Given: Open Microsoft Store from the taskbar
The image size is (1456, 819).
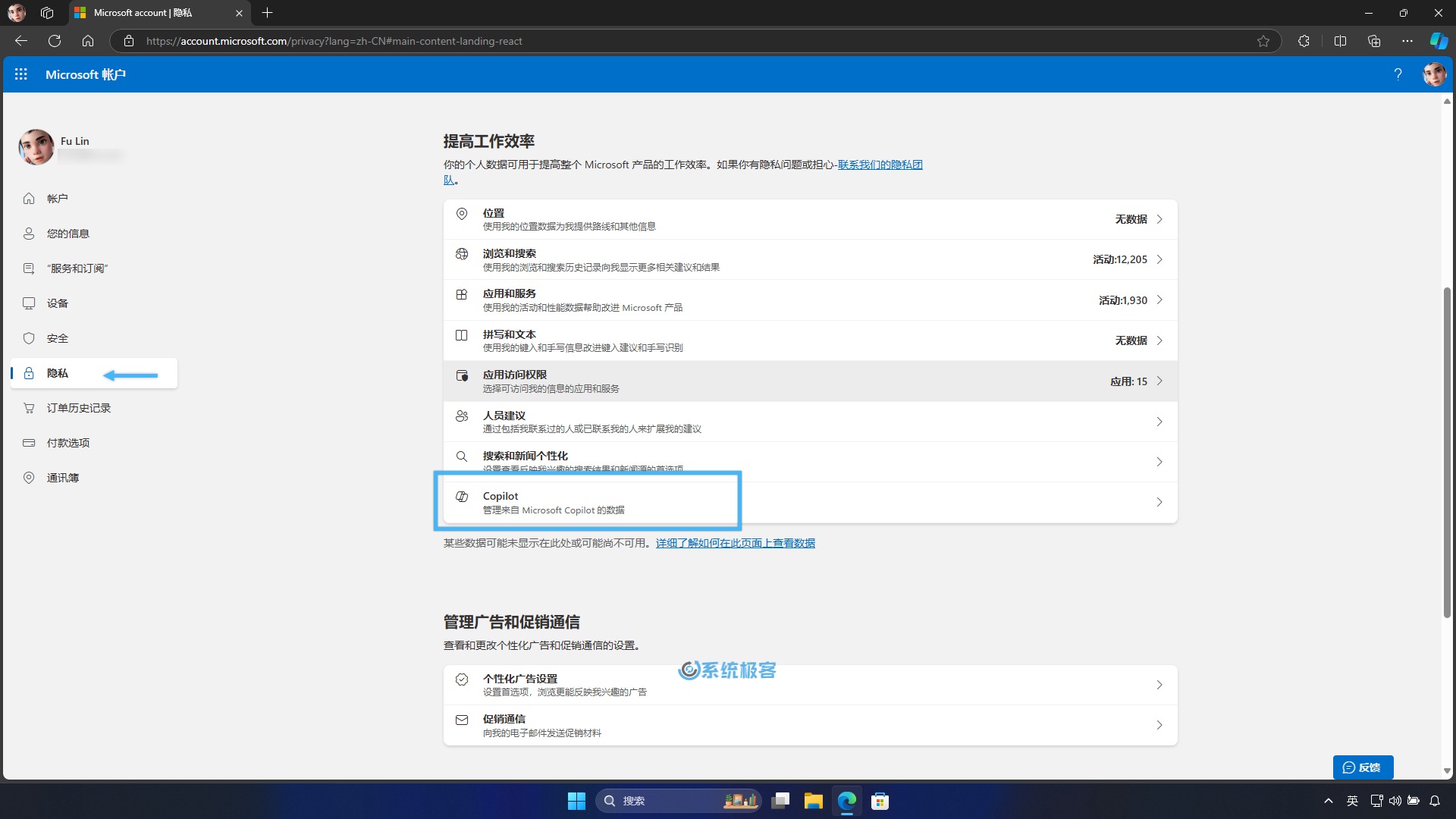Looking at the screenshot, I should (x=880, y=801).
